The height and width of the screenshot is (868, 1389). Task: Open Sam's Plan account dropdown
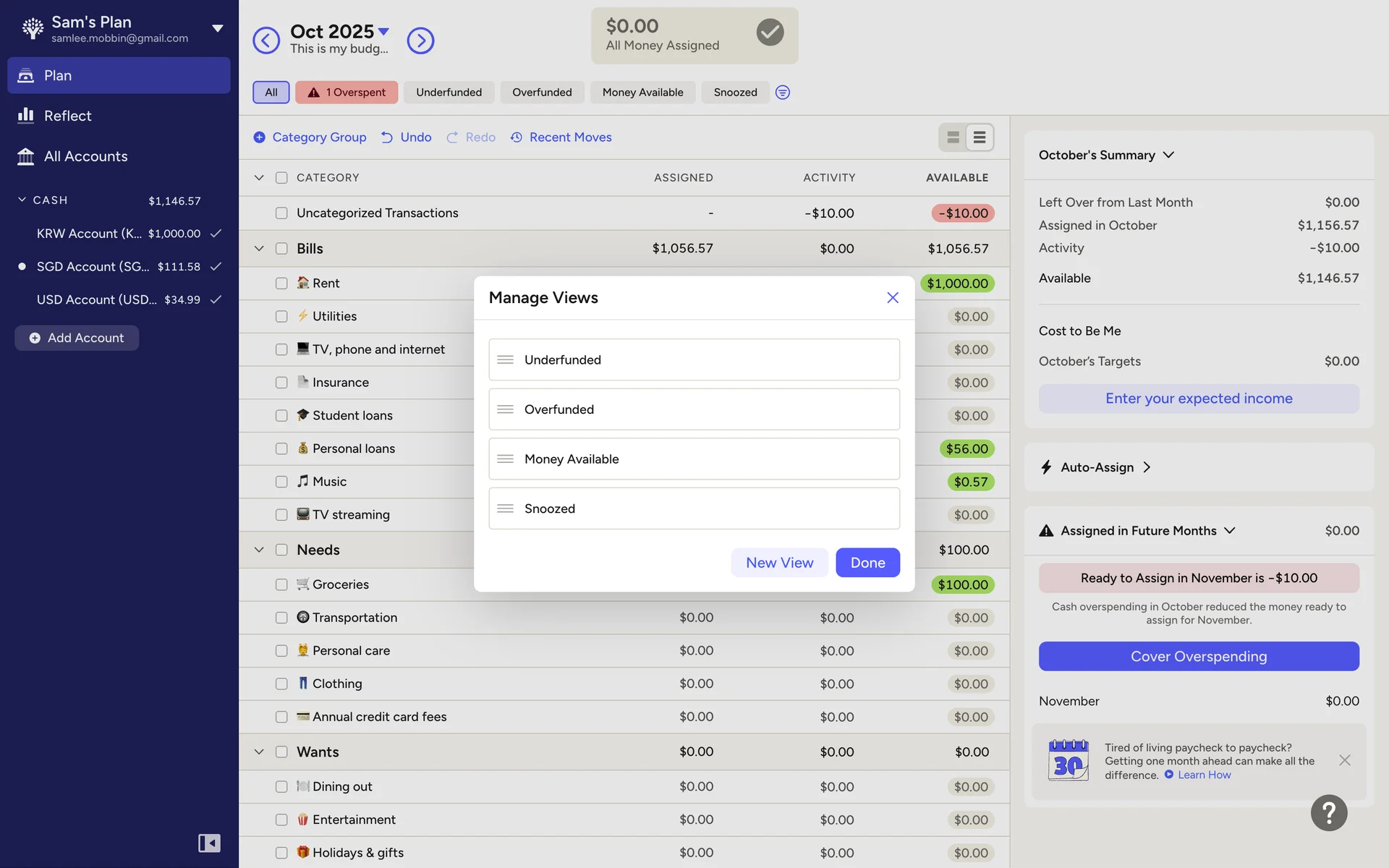(x=217, y=29)
